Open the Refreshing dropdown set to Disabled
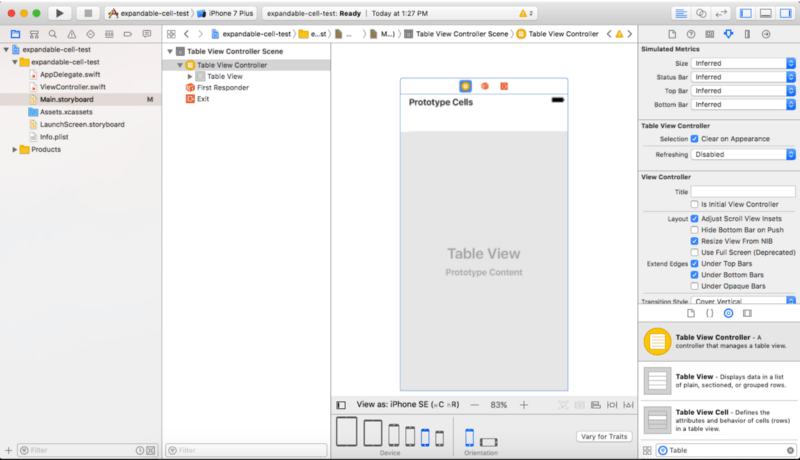 click(742, 155)
